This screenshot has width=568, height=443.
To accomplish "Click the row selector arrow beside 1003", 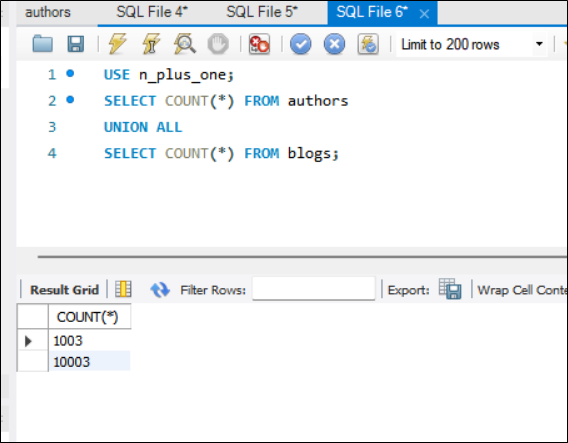I will click(28, 341).
